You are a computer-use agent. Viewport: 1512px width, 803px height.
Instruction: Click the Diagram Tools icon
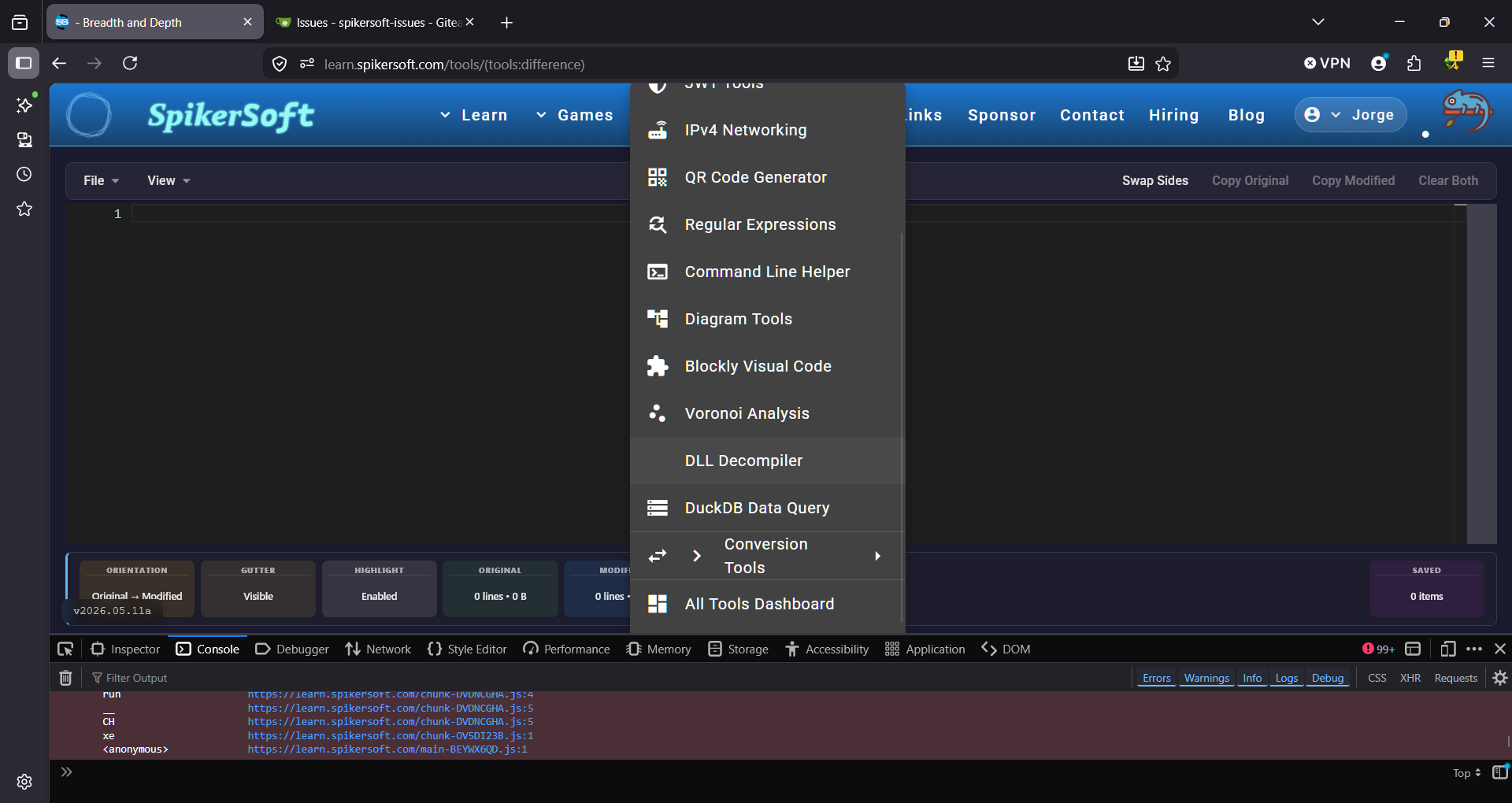658,319
